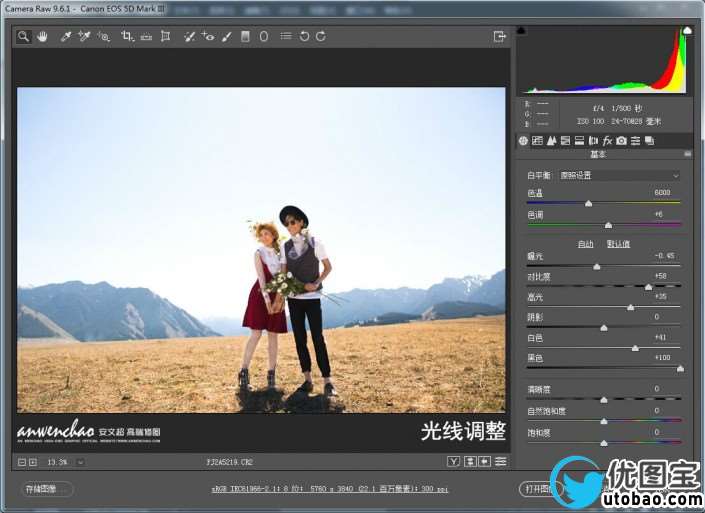Toggle between current and default settings
The image size is (705, 513).
(500, 461)
